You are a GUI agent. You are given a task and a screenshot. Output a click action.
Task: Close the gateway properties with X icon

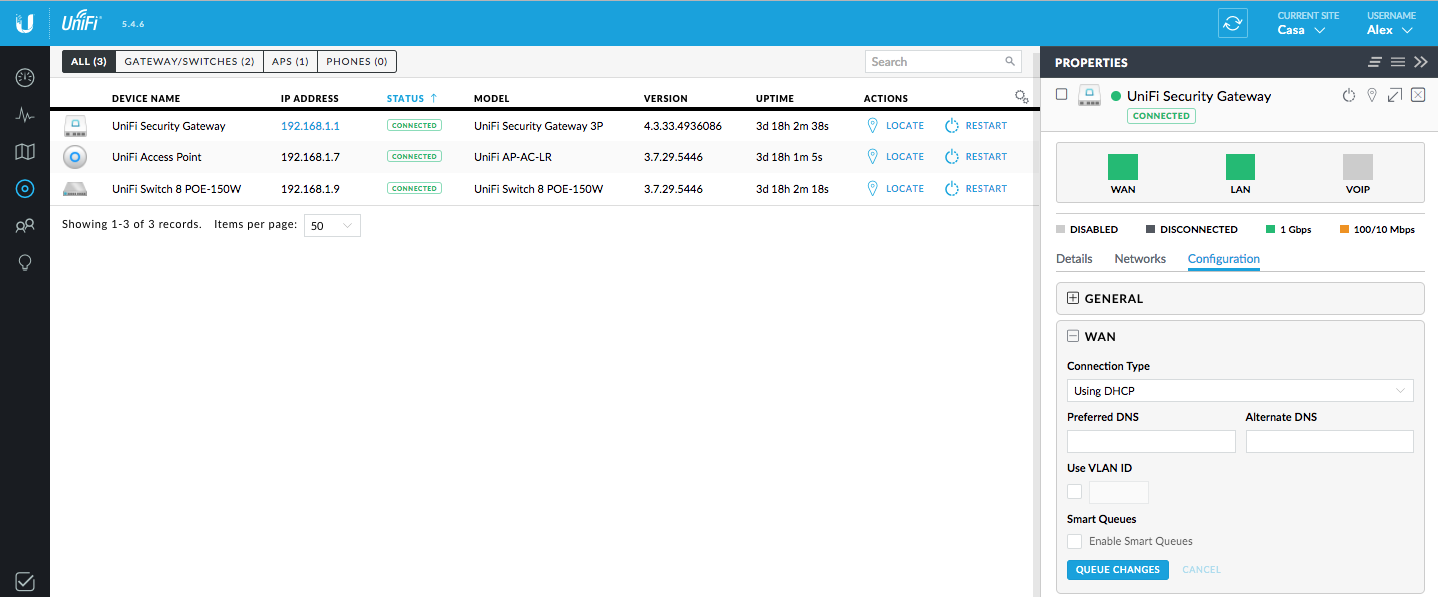pyautogui.click(x=1417, y=95)
